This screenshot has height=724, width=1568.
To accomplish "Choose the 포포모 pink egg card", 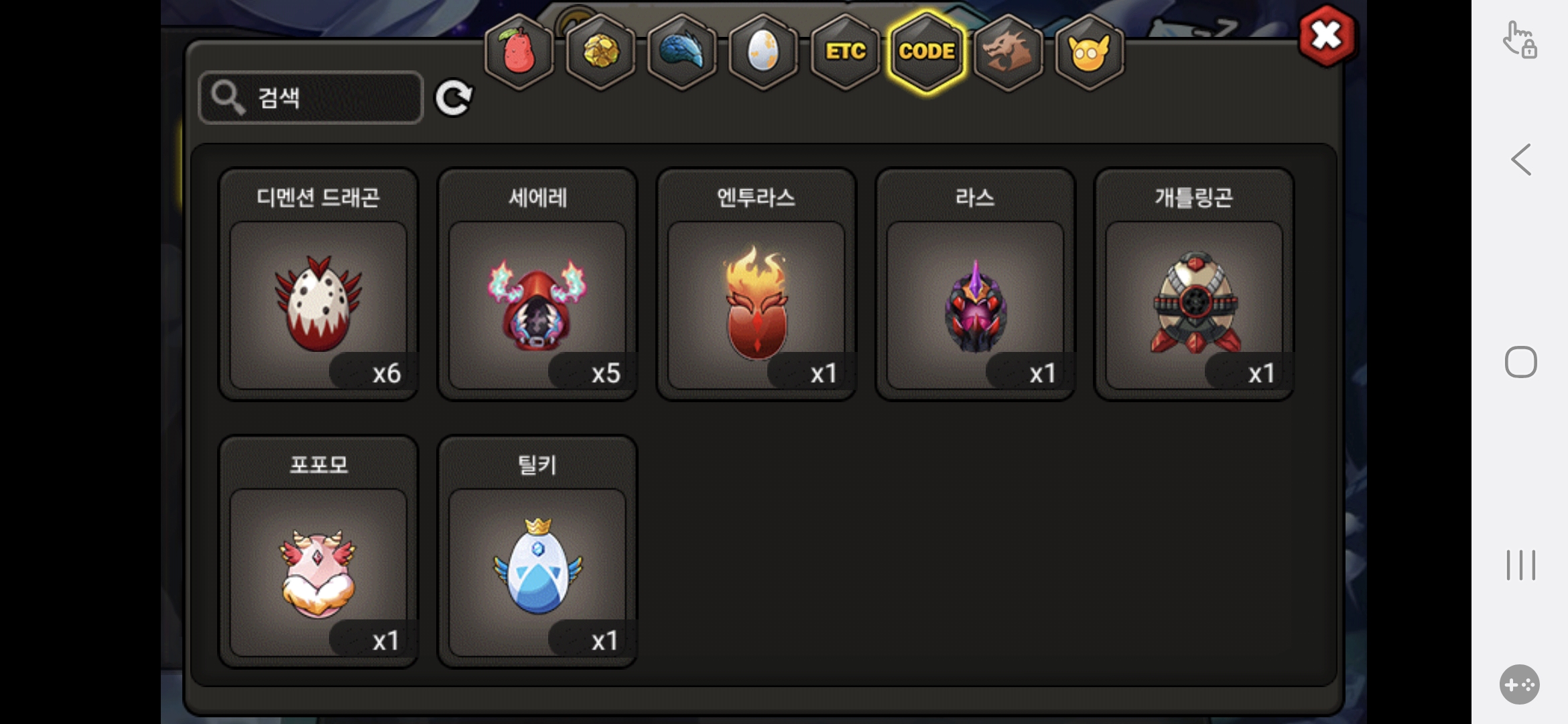I will 319,552.
